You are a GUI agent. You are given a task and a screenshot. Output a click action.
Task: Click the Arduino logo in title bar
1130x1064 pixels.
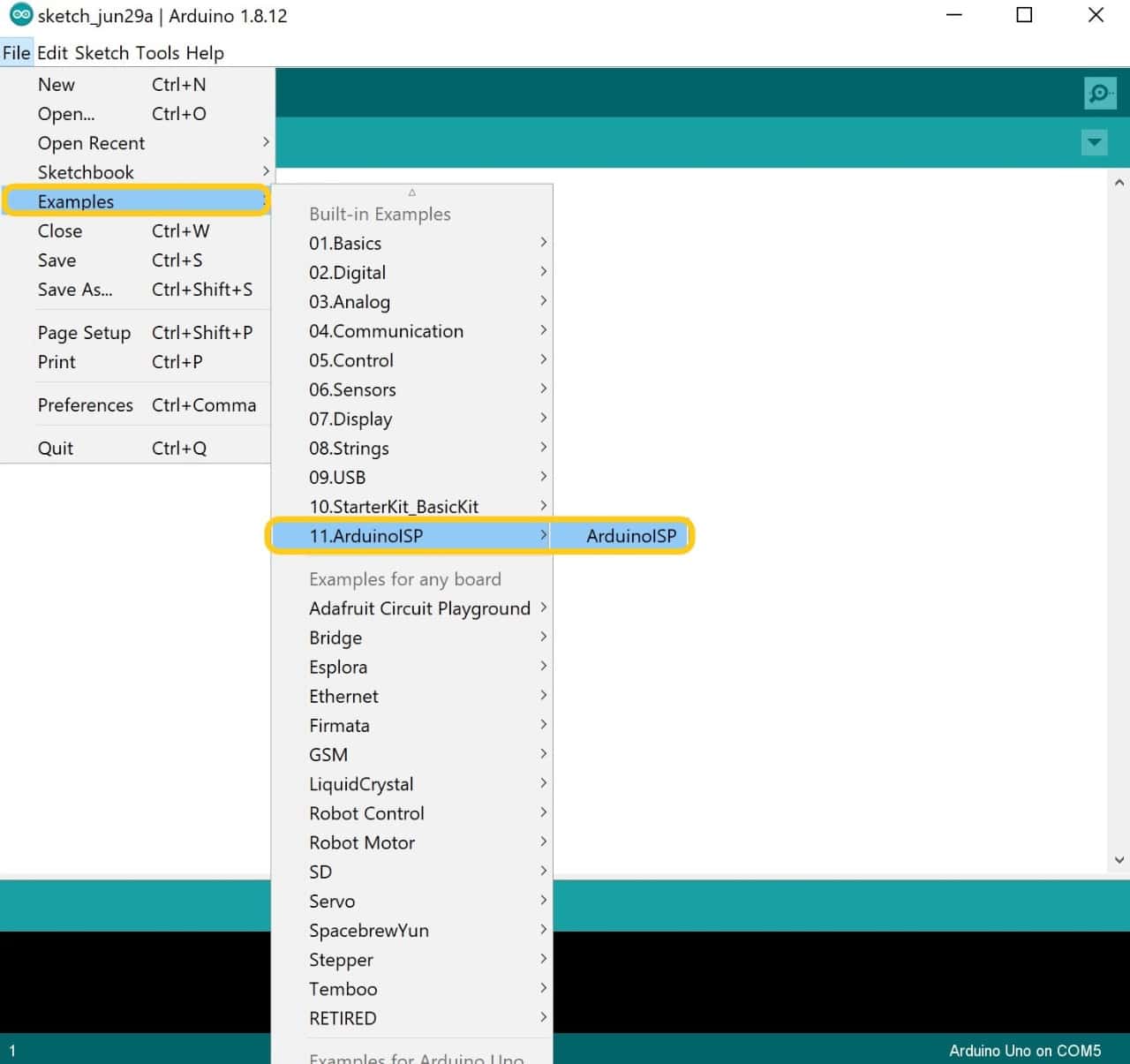[x=21, y=16]
